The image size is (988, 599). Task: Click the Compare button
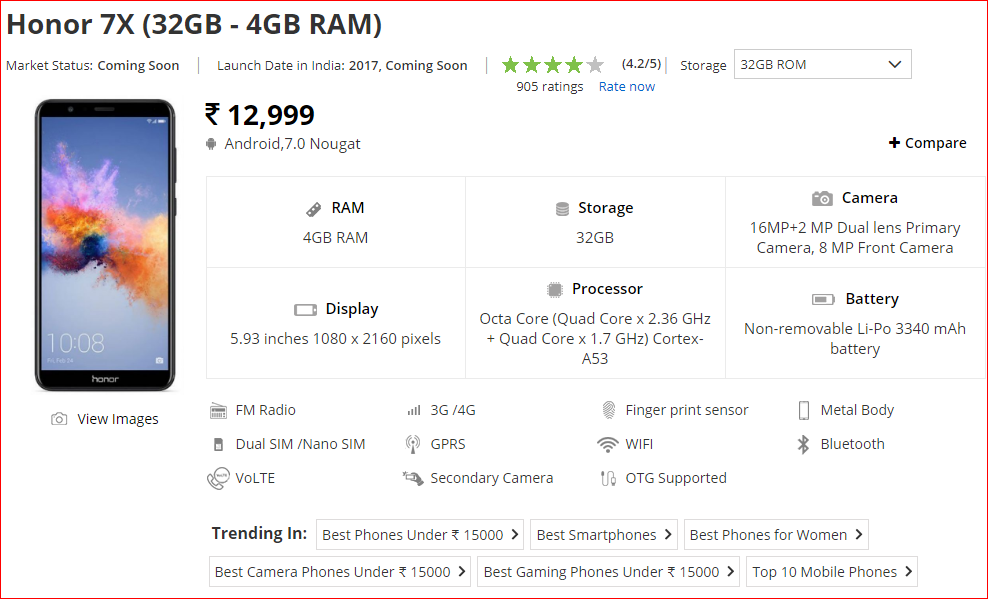coord(928,143)
